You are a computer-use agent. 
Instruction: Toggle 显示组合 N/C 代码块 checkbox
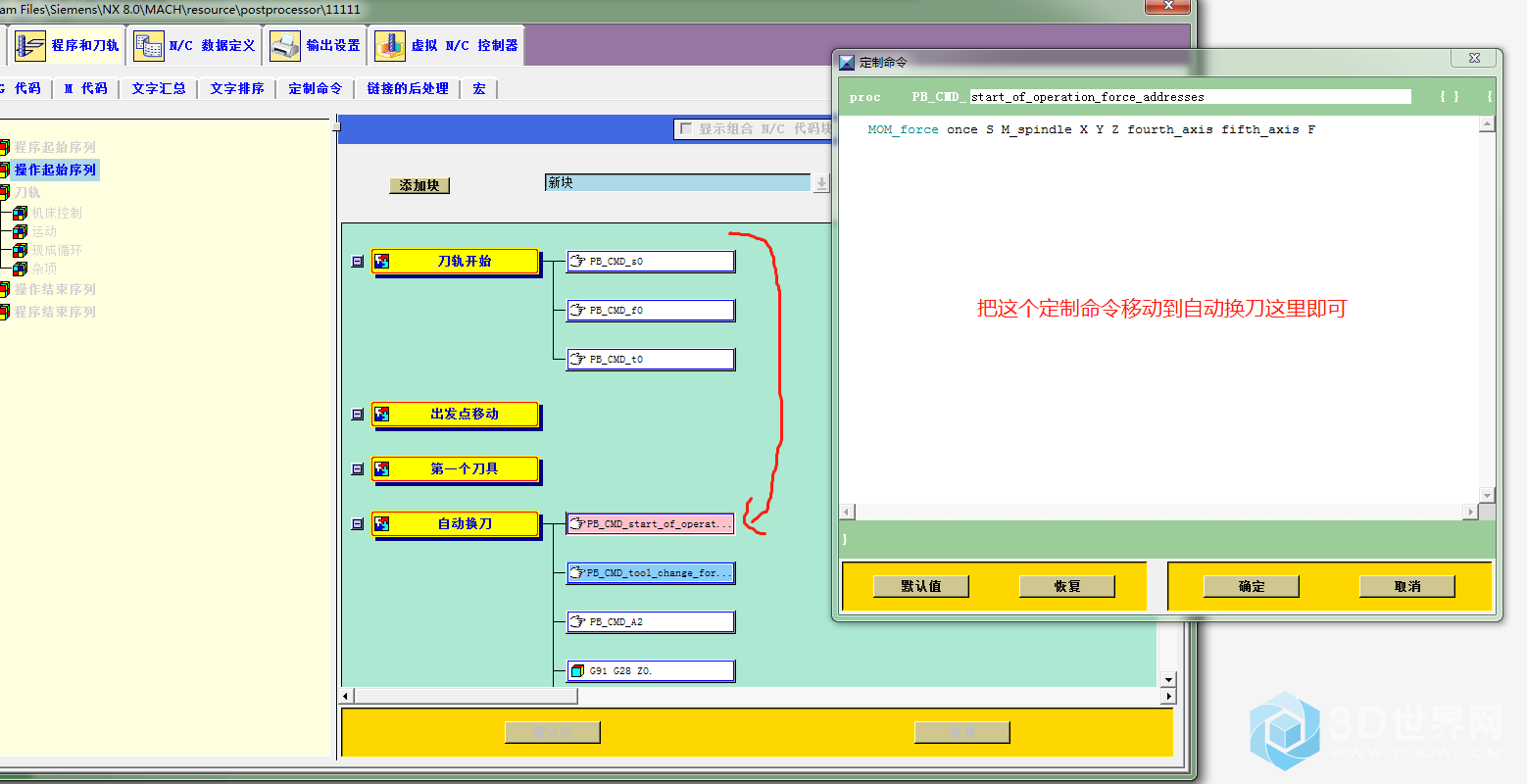click(686, 128)
